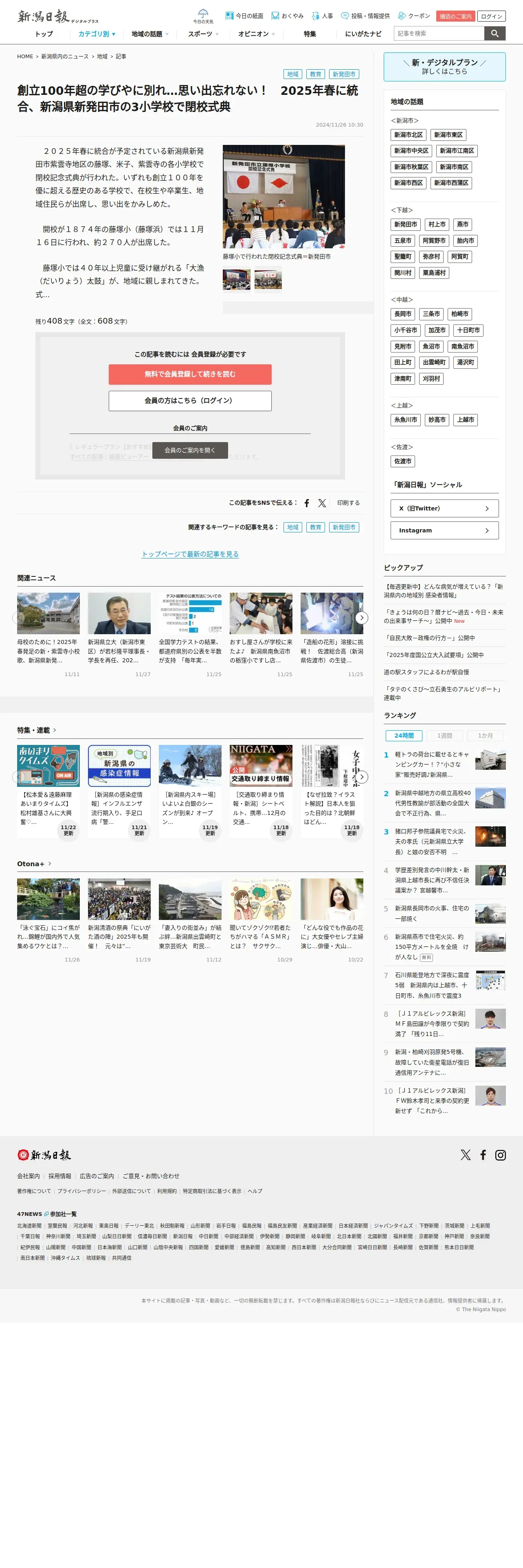Select the 1か月 ranking tab
Screen dimensions: 523x1568
point(485,735)
